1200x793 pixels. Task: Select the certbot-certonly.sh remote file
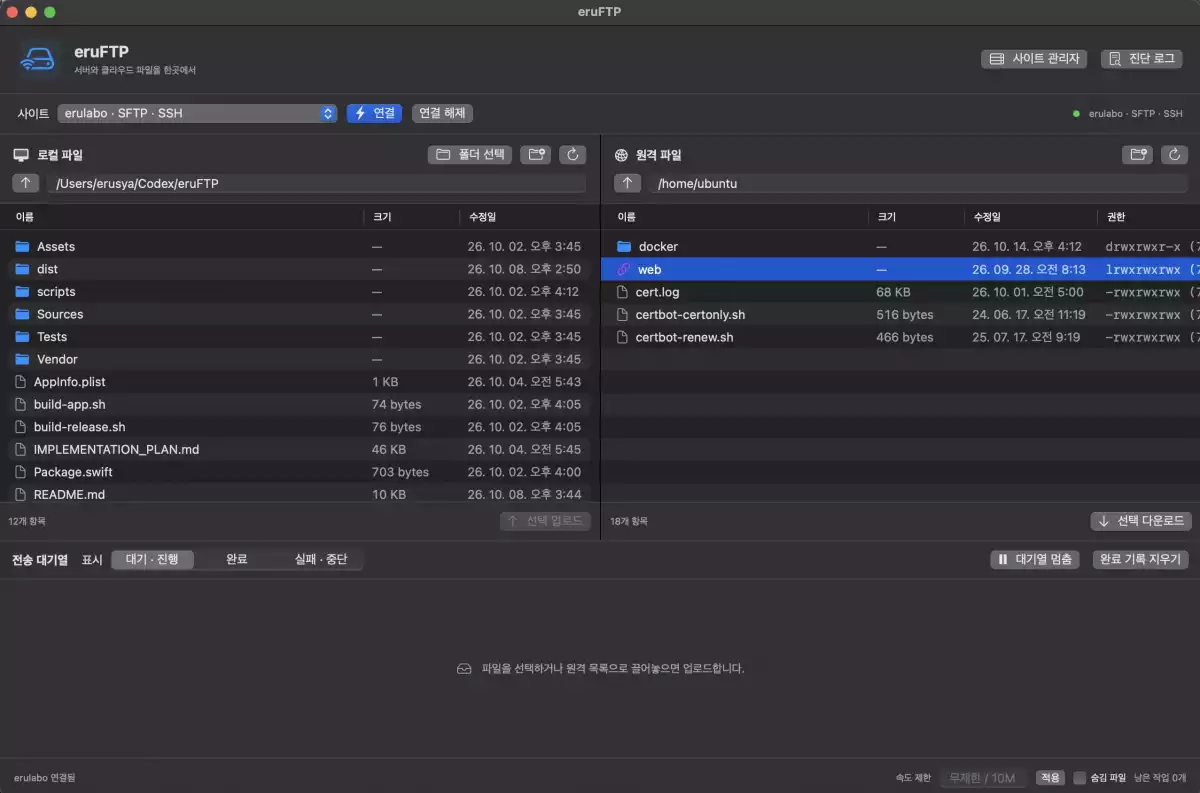(x=900, y=315)
